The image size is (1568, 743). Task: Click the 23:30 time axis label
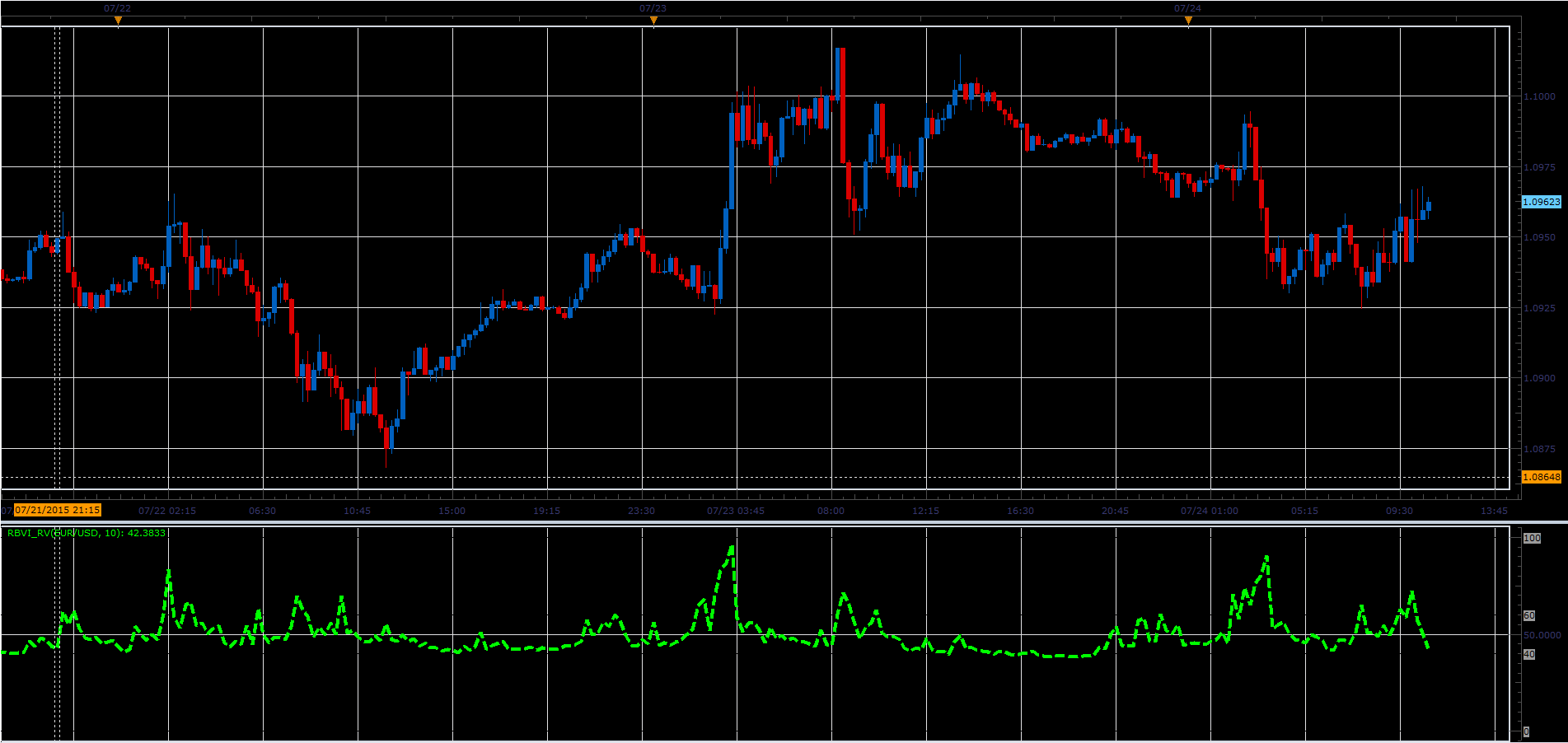[x=641, y=511]
